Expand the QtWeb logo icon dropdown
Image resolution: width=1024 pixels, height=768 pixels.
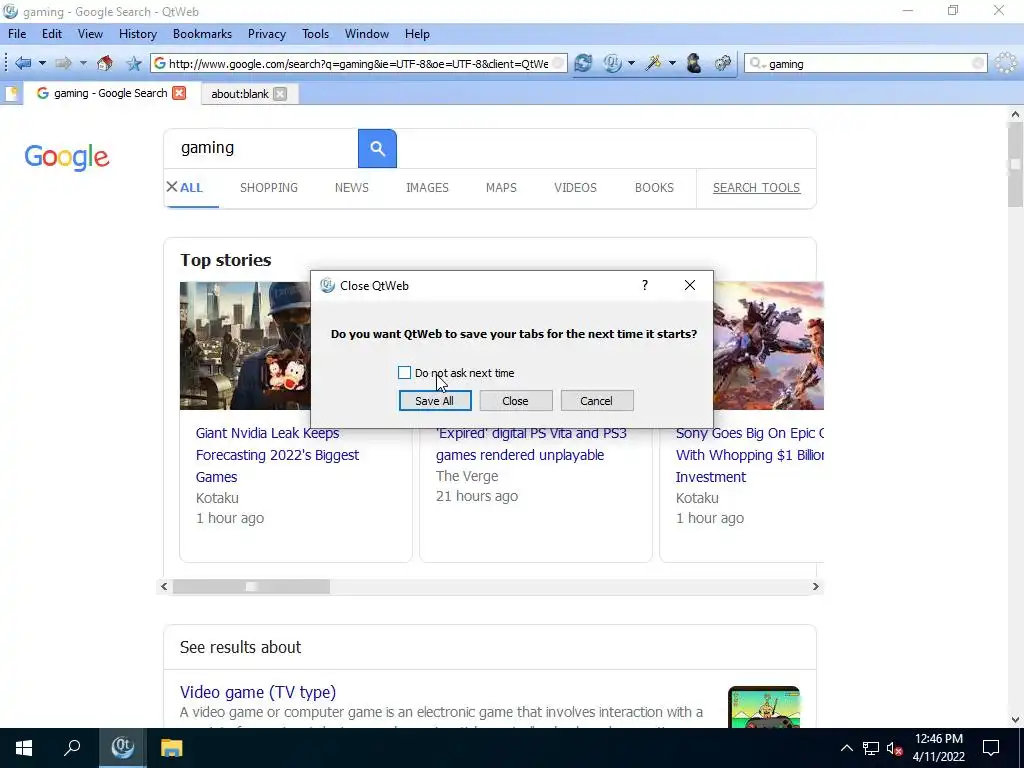tap(631, 63)
